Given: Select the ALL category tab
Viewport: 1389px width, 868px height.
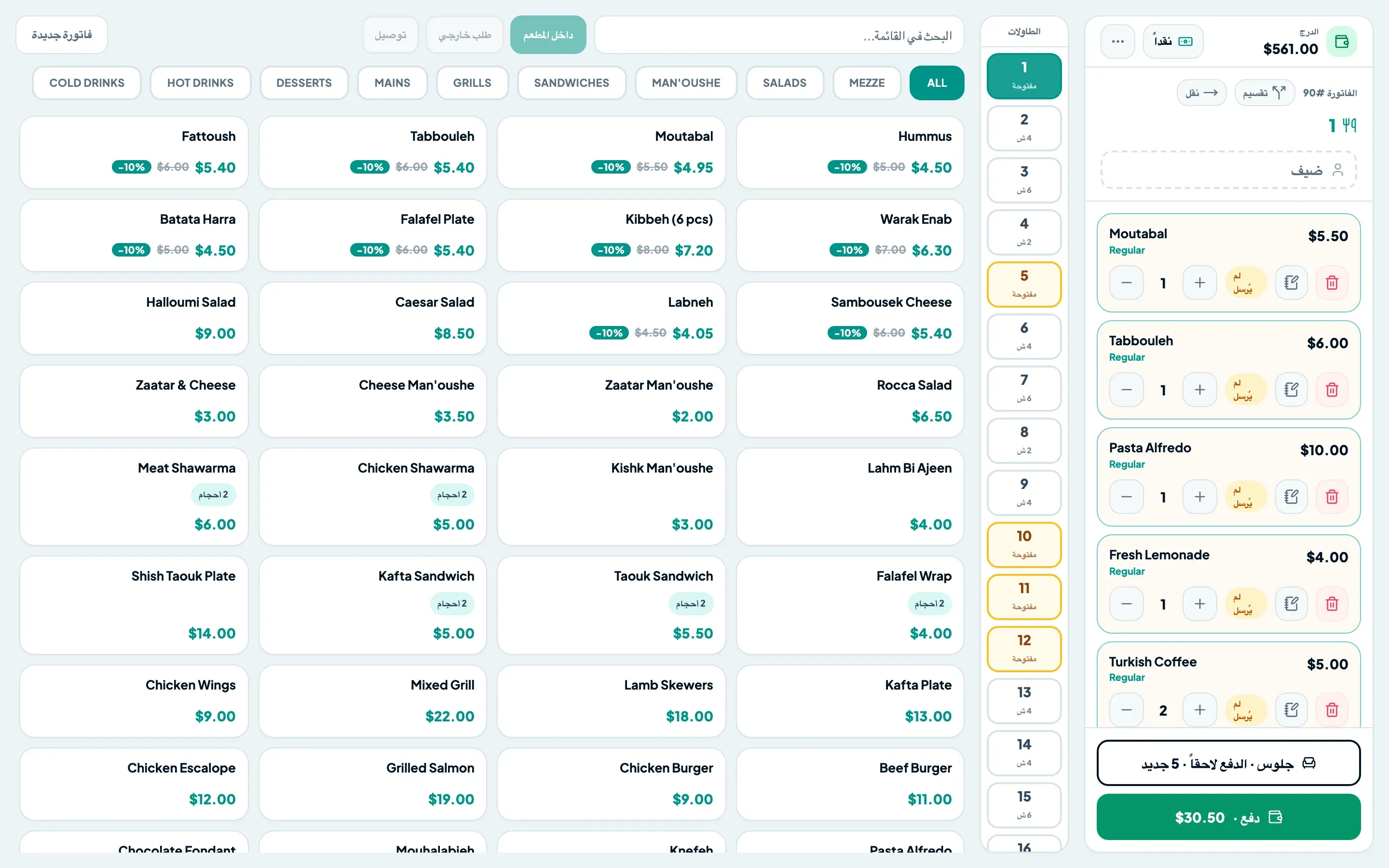Looking at the screenshot, I should pos(937,82).
